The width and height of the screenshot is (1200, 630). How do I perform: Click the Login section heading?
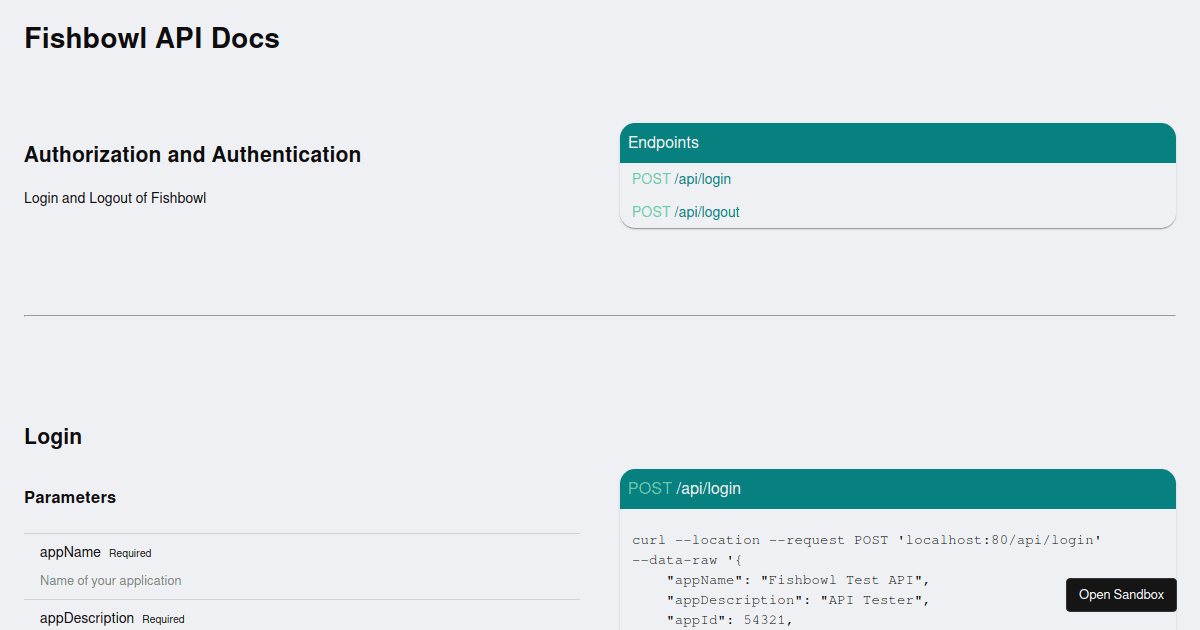point(53,436)
